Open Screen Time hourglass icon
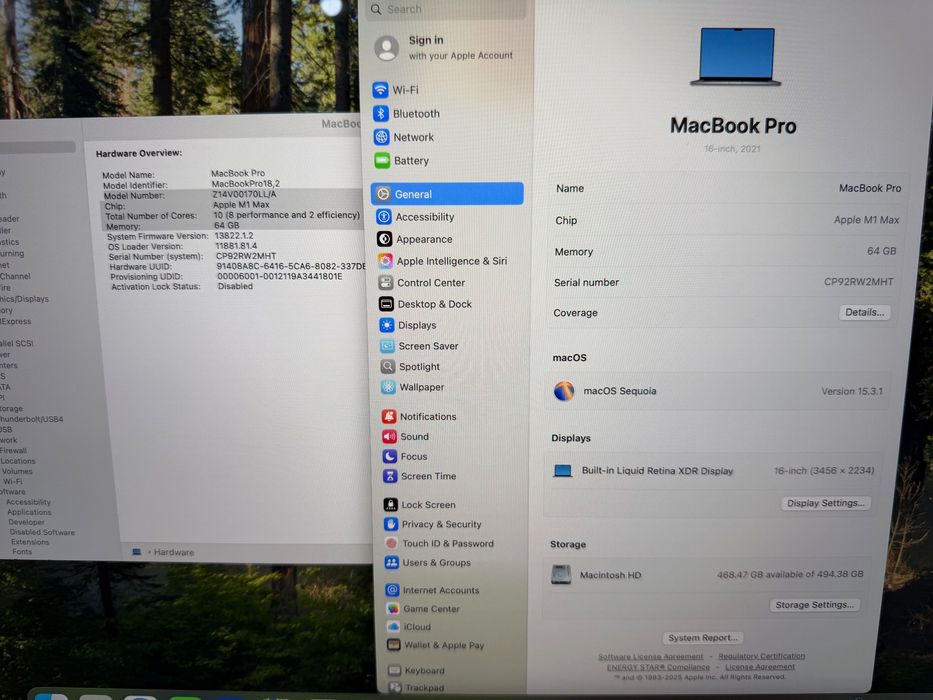Screen dimensions: 933x700 [x=390, y=476]
